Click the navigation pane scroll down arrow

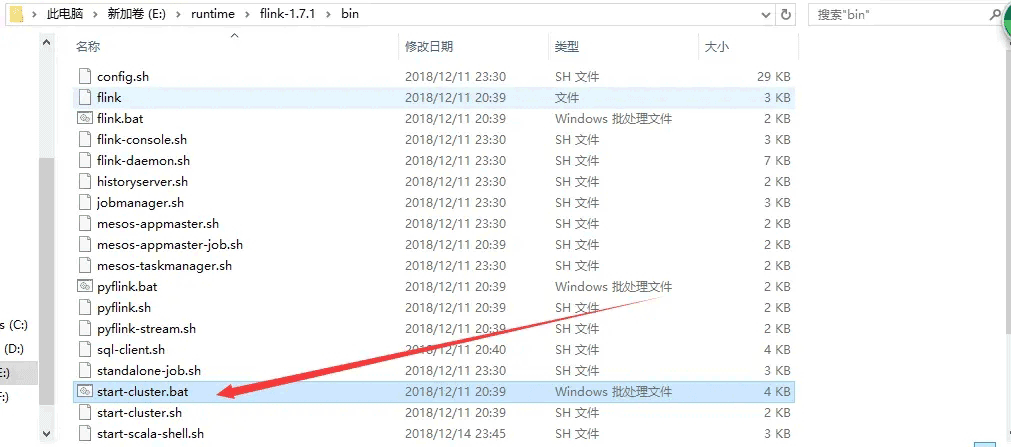[x=46, y=433]
